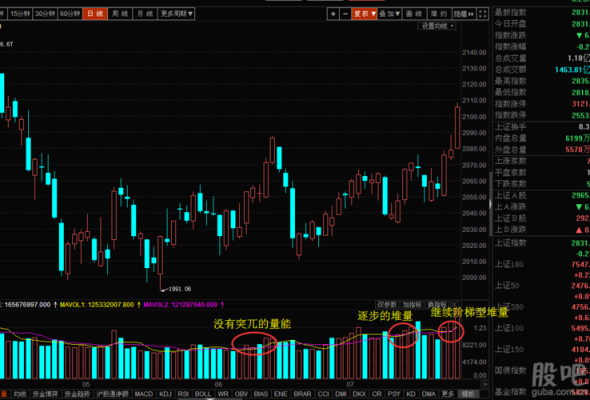Zoom out chart with the minus icon
The width and height of the screenshot is (590, 400).
[345, 14]
